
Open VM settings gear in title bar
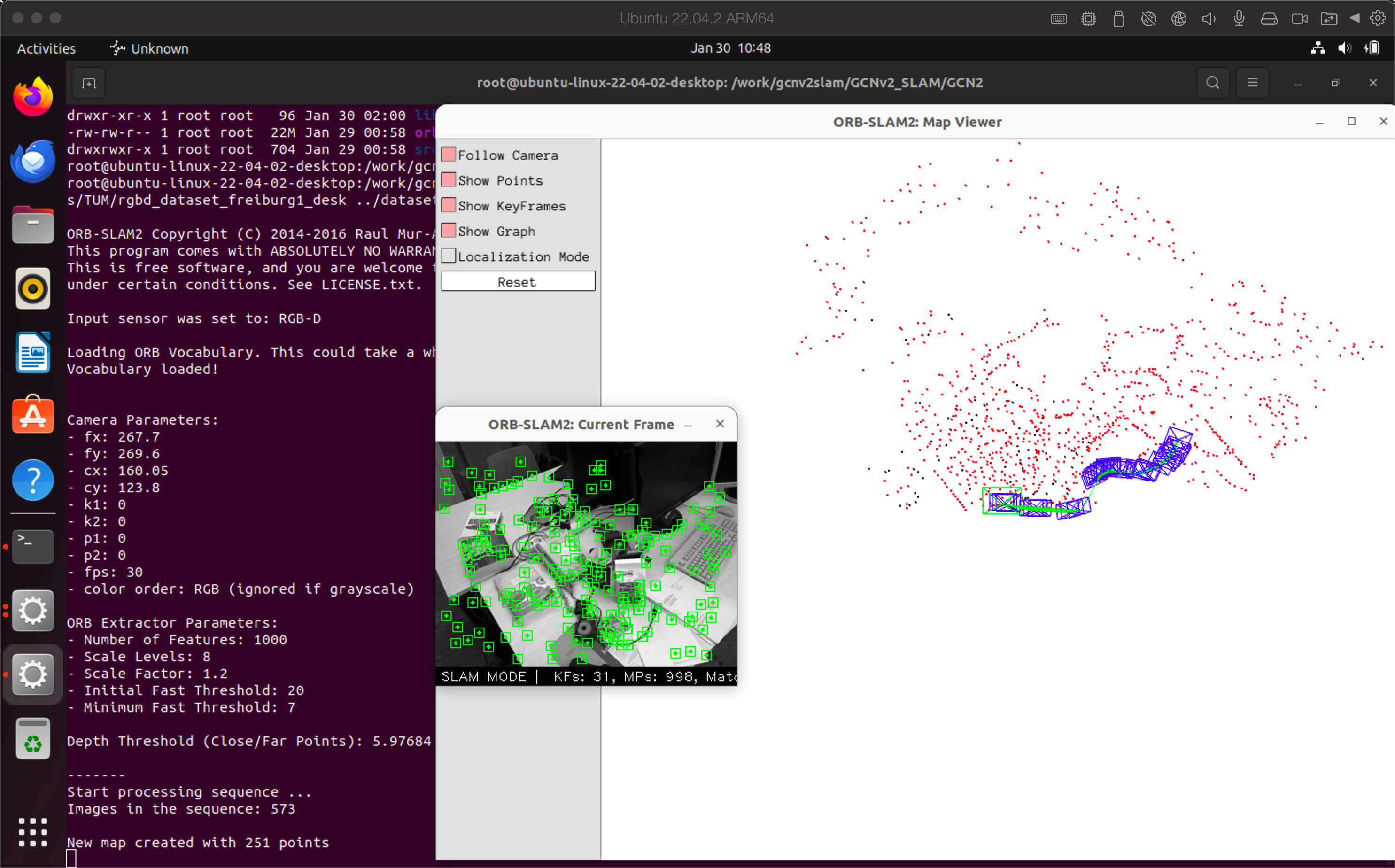click(1378, 18)
